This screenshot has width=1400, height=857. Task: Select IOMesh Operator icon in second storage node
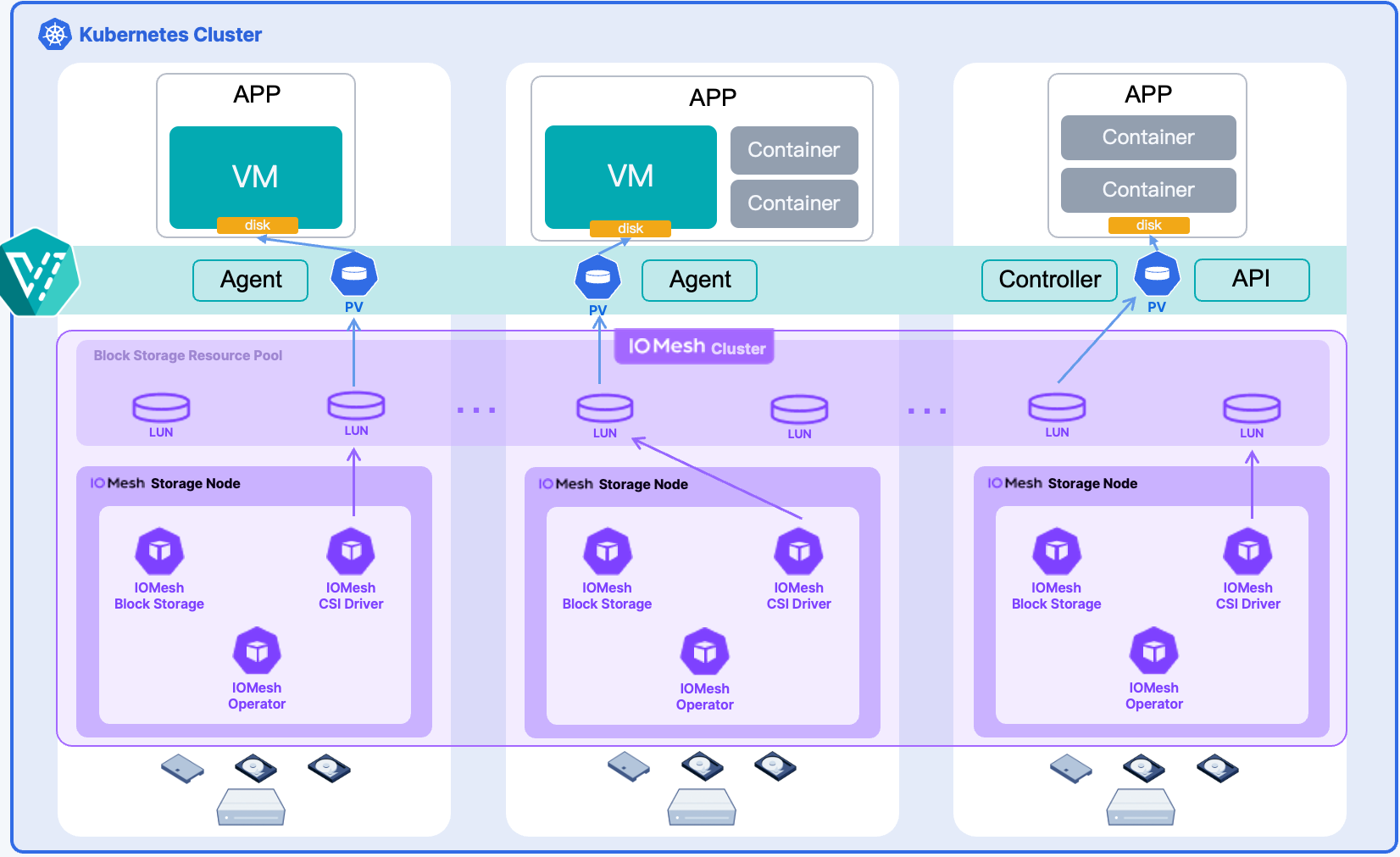pyautogui.click(x=705, y=653)
